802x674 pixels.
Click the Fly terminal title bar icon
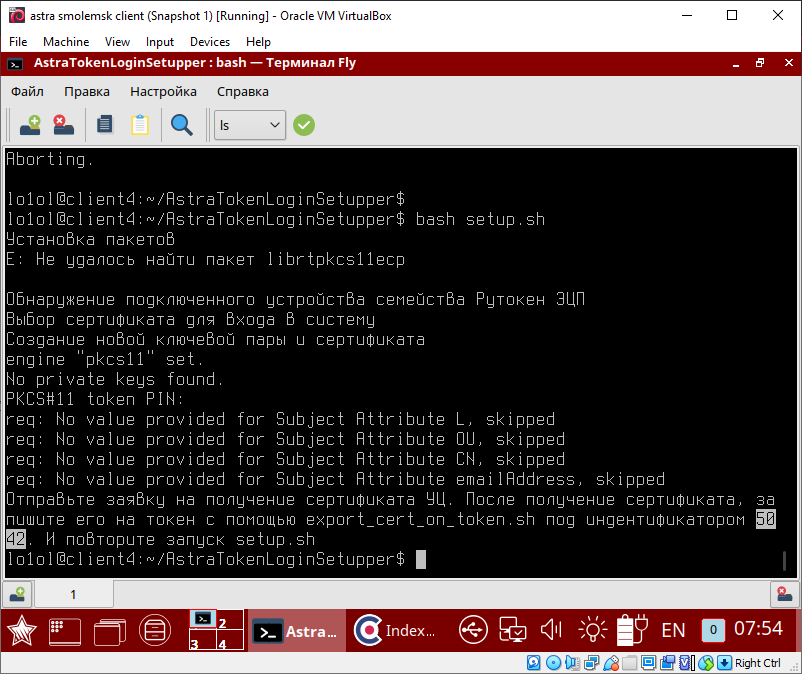15,64
